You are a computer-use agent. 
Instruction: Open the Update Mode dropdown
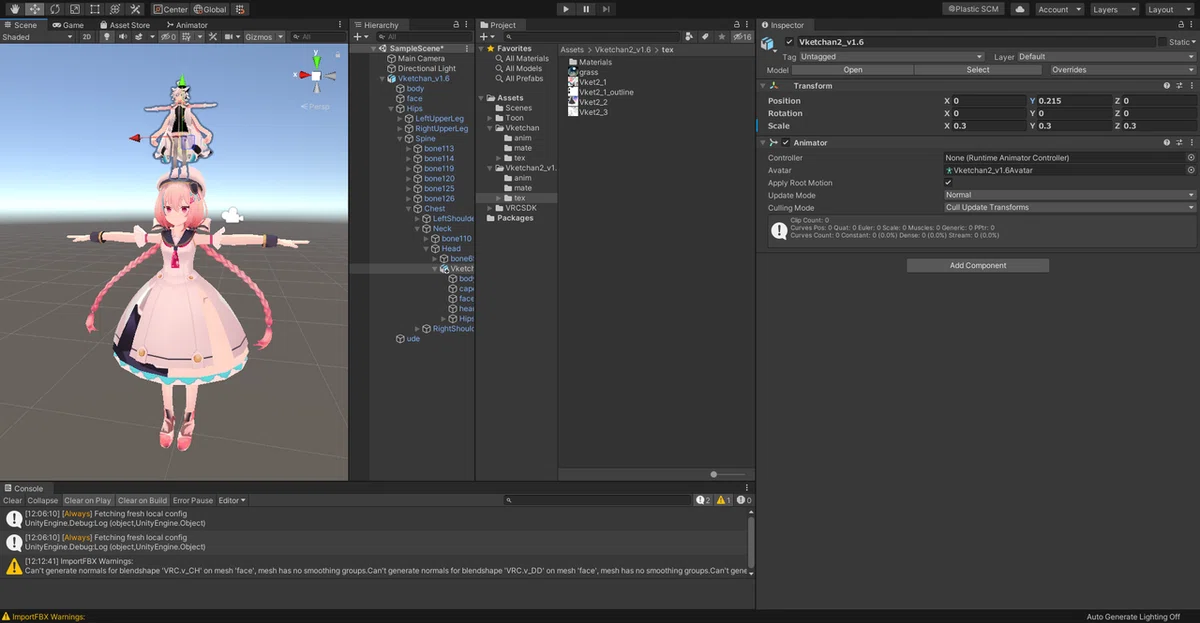point(1069,195)
